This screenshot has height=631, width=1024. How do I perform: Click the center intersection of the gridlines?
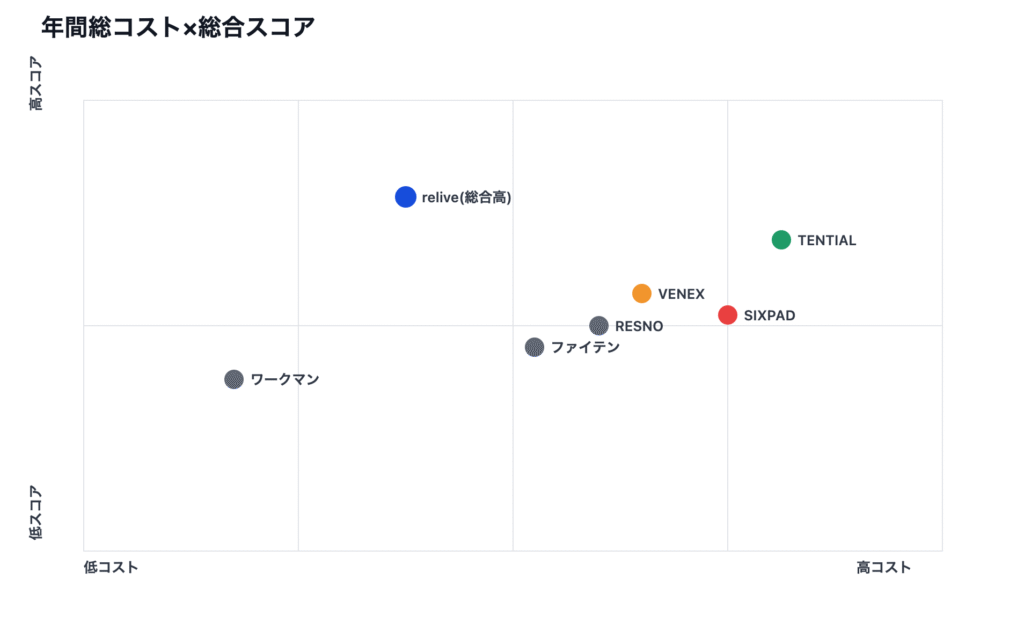coord(513,325)
